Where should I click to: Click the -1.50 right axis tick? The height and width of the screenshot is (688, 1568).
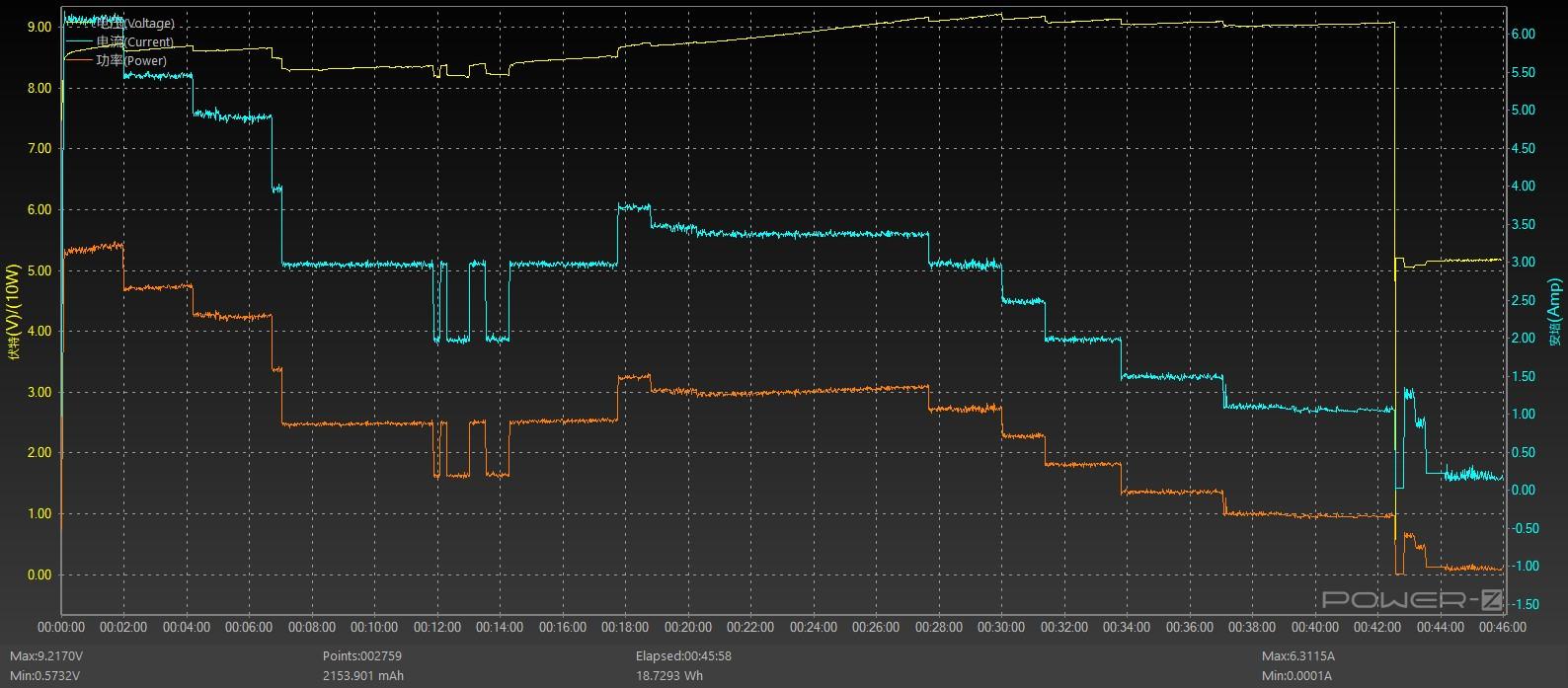1524,604
